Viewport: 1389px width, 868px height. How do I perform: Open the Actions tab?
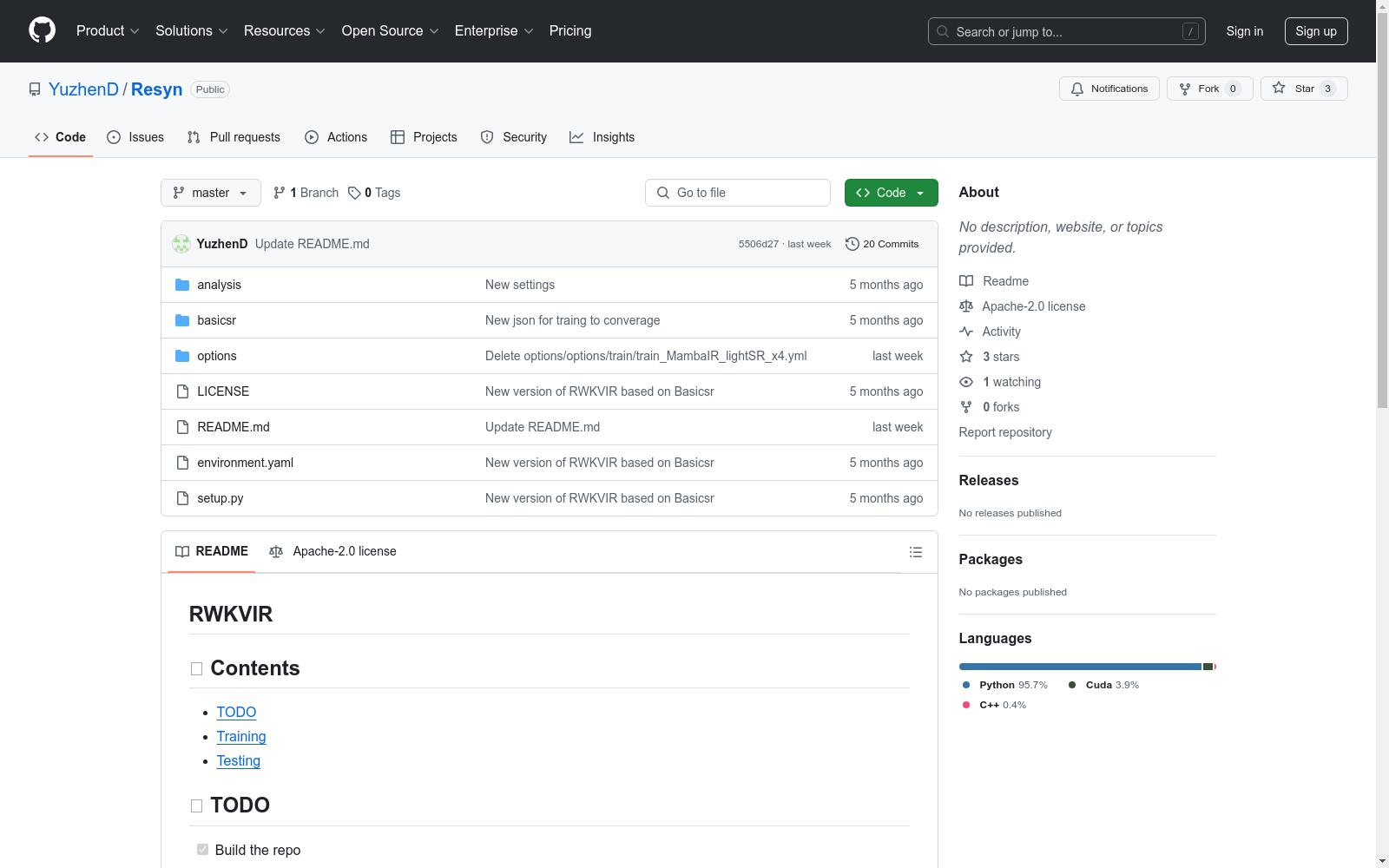point(336,137)
